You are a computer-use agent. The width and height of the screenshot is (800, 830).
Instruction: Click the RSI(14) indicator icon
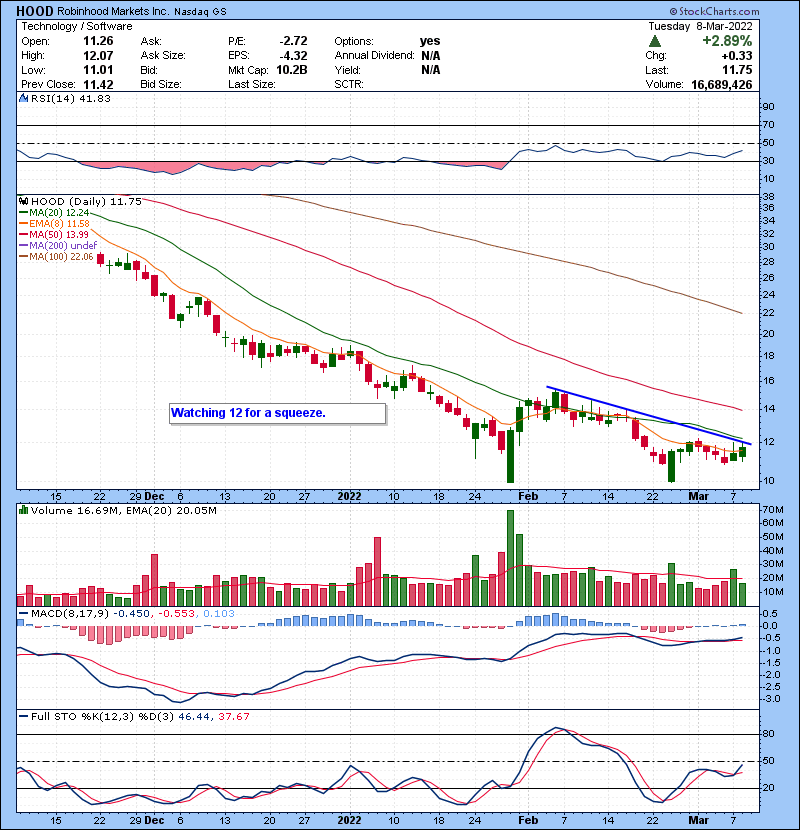(x=23, y=98)
